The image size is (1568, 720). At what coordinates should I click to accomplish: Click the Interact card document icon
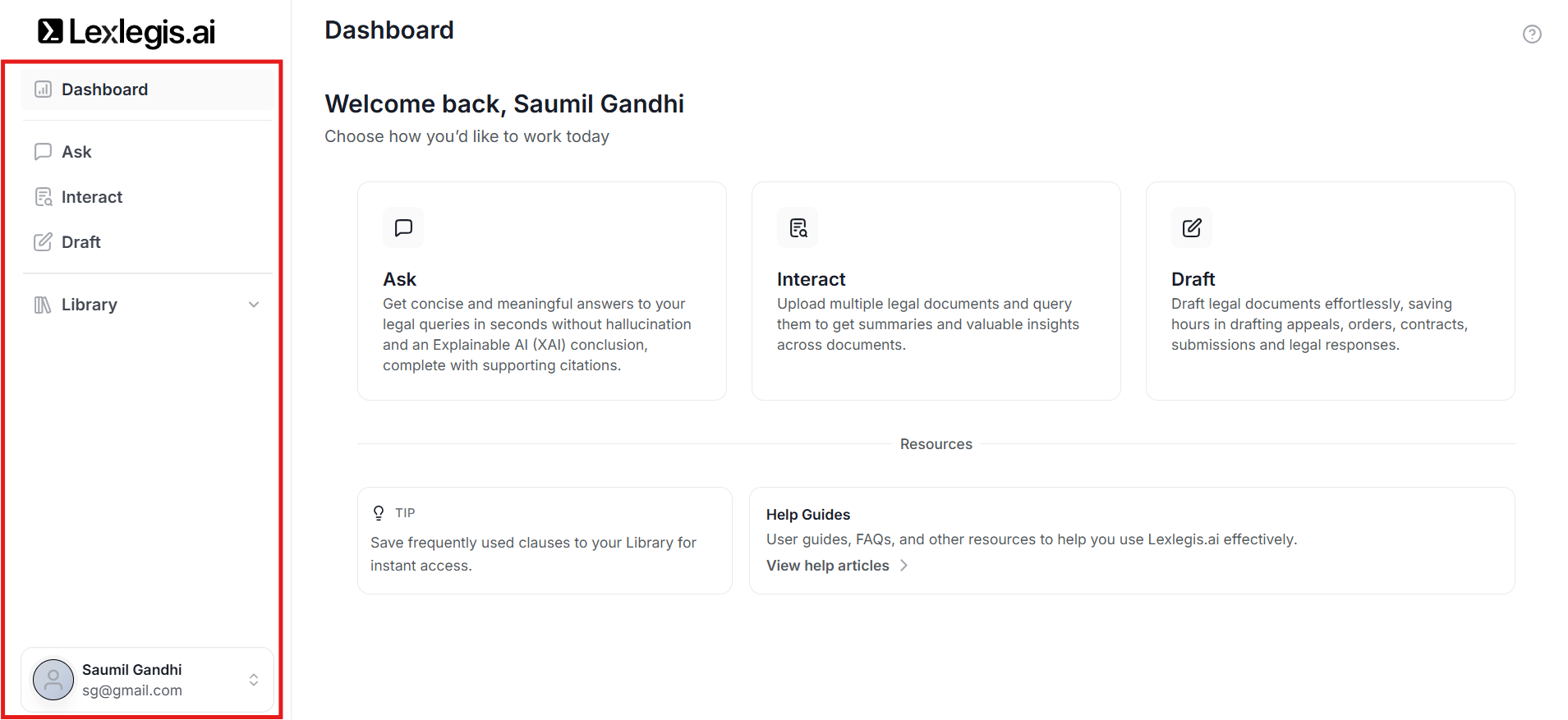pos(798,227)
